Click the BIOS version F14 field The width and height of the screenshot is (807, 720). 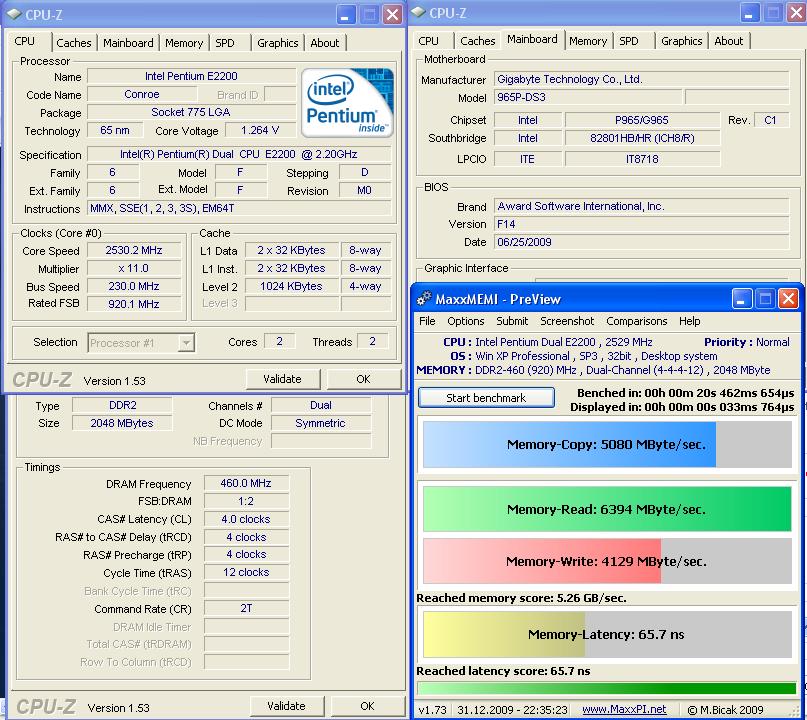(641, 224)
